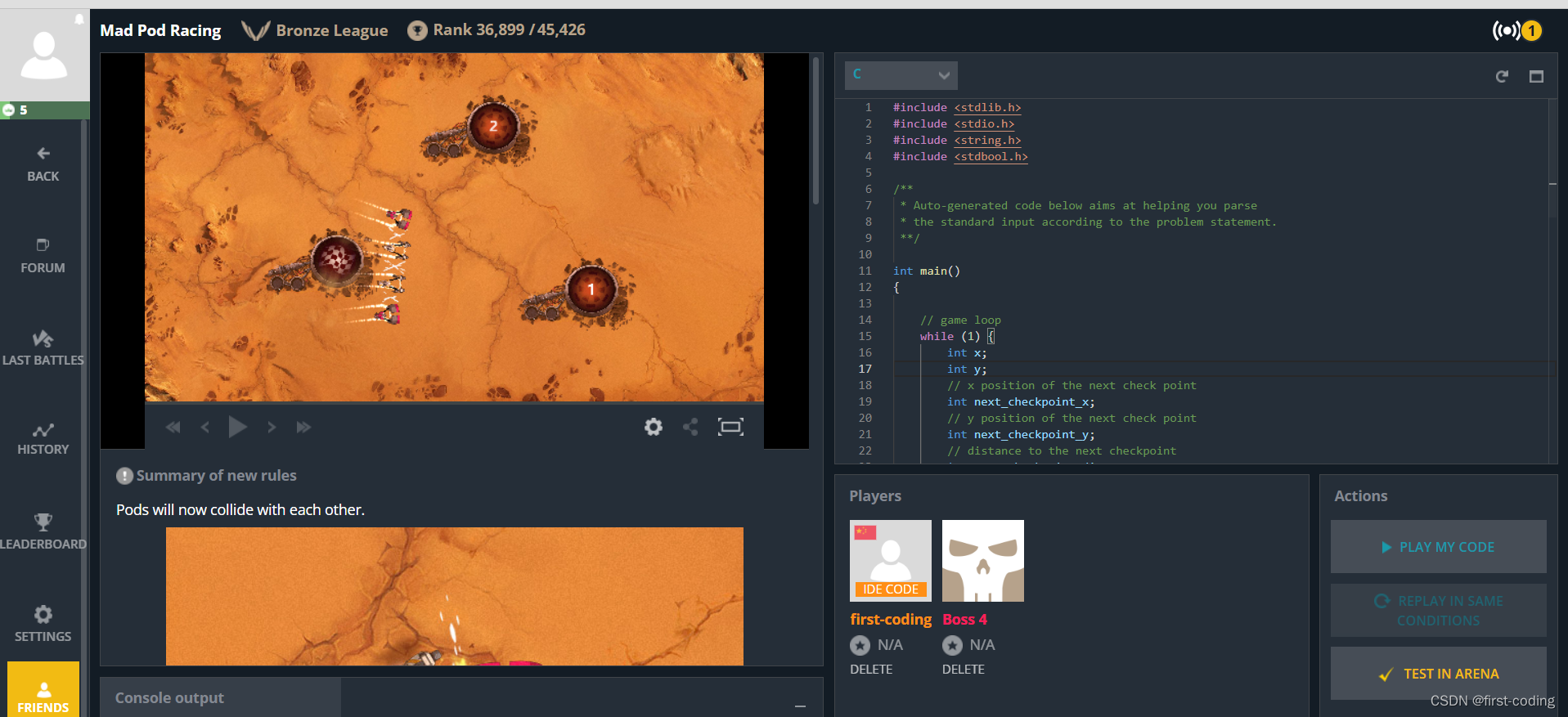Select the Boss 4 skull avatar
The width and height of the screenshot is (1568, 717).
pyautogui.click(x=983, y=561)
